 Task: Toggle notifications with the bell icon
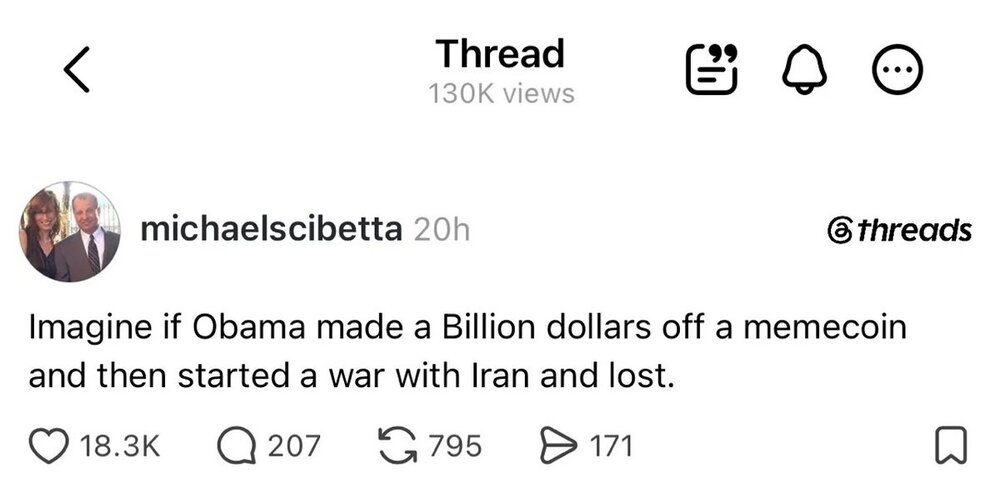pyautogui.click(x=805, y=69)
